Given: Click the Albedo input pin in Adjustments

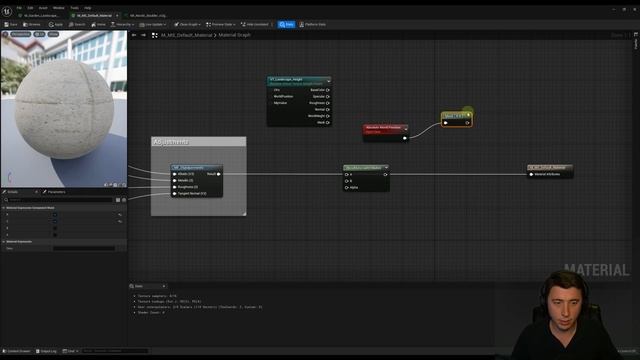Looking at the screenshot, I should coord(174,174).
